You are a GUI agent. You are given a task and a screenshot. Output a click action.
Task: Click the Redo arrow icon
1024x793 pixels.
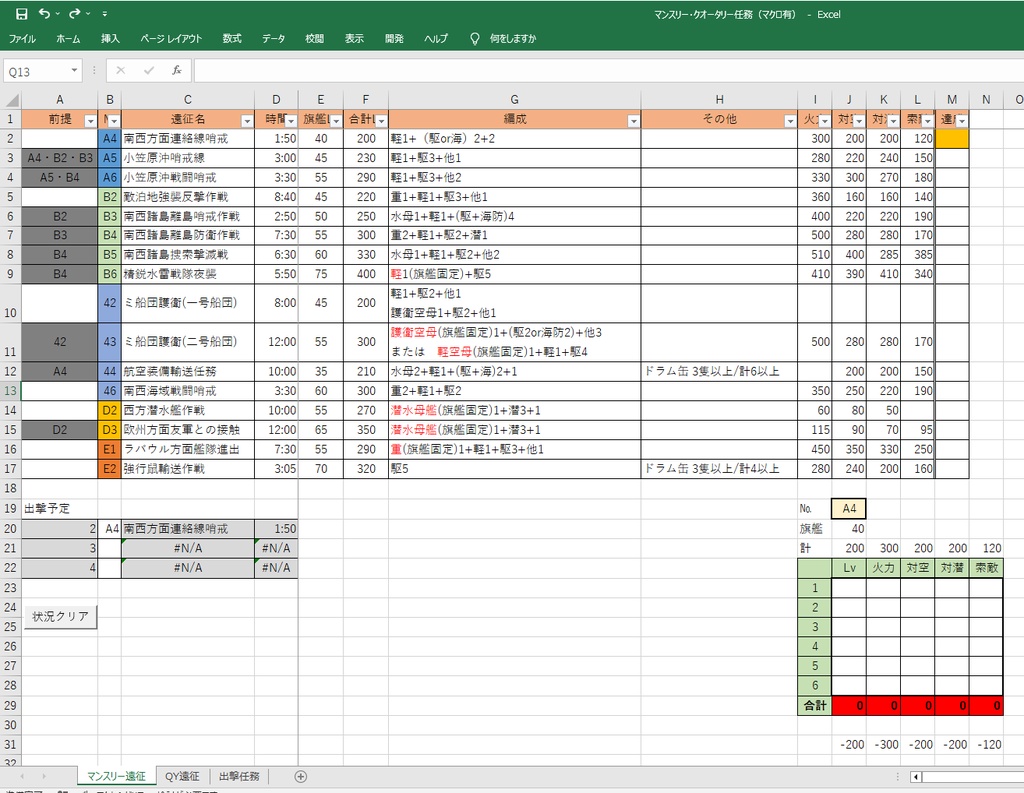coord(74,14)
